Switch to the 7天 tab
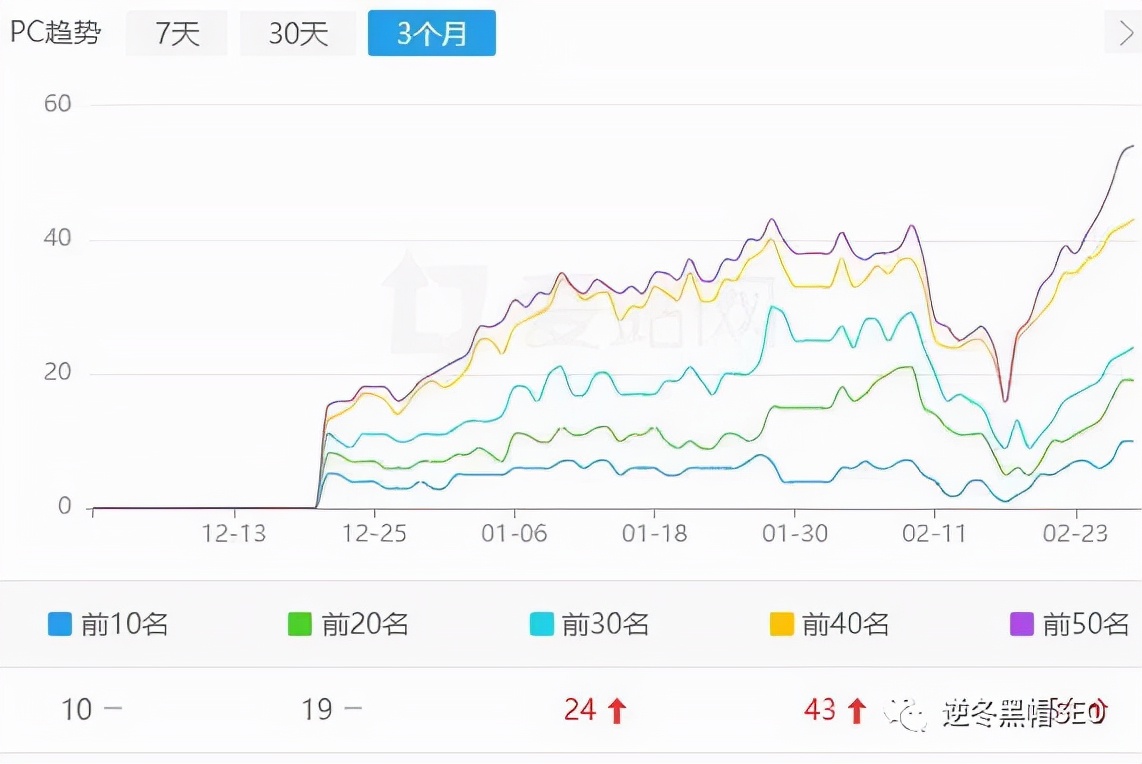This screenshot has width=1142, height=764. 177,33
